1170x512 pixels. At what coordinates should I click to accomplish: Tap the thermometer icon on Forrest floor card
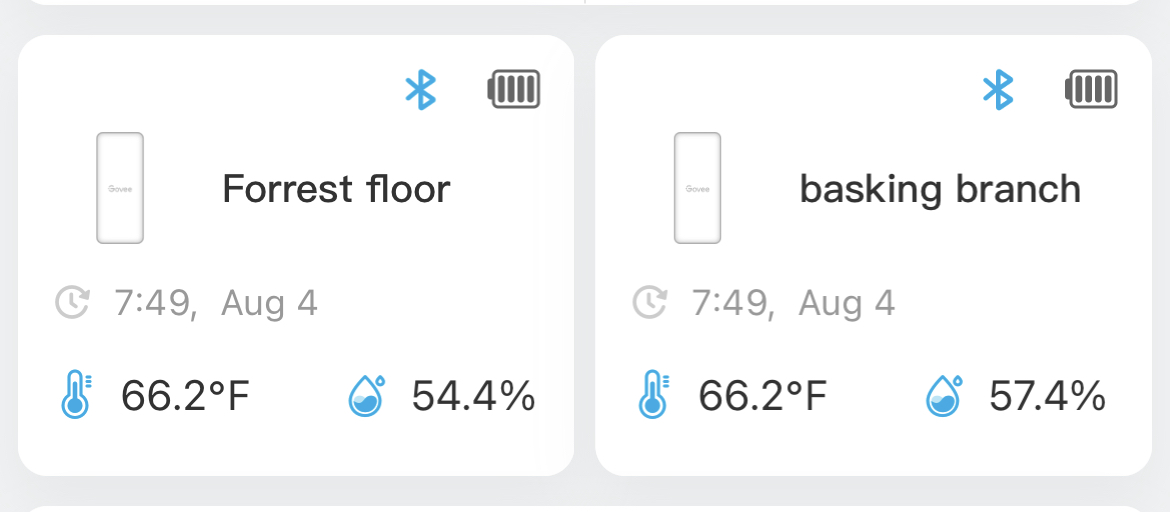[x=76, y=394]
